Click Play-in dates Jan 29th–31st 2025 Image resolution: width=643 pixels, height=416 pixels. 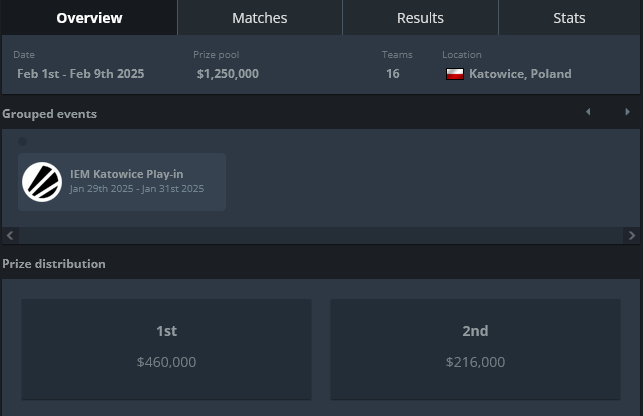[x=137, y=189]
